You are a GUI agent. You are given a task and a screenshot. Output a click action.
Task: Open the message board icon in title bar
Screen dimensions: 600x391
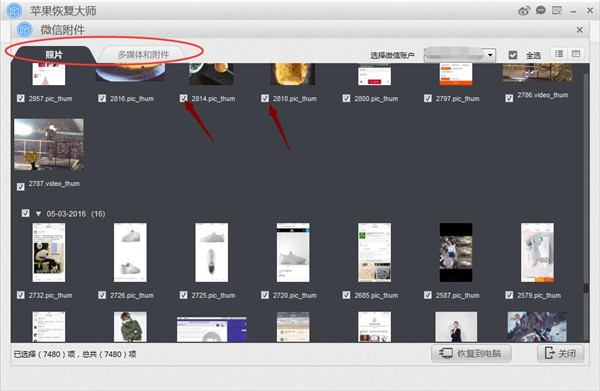(x=557, y=10)
